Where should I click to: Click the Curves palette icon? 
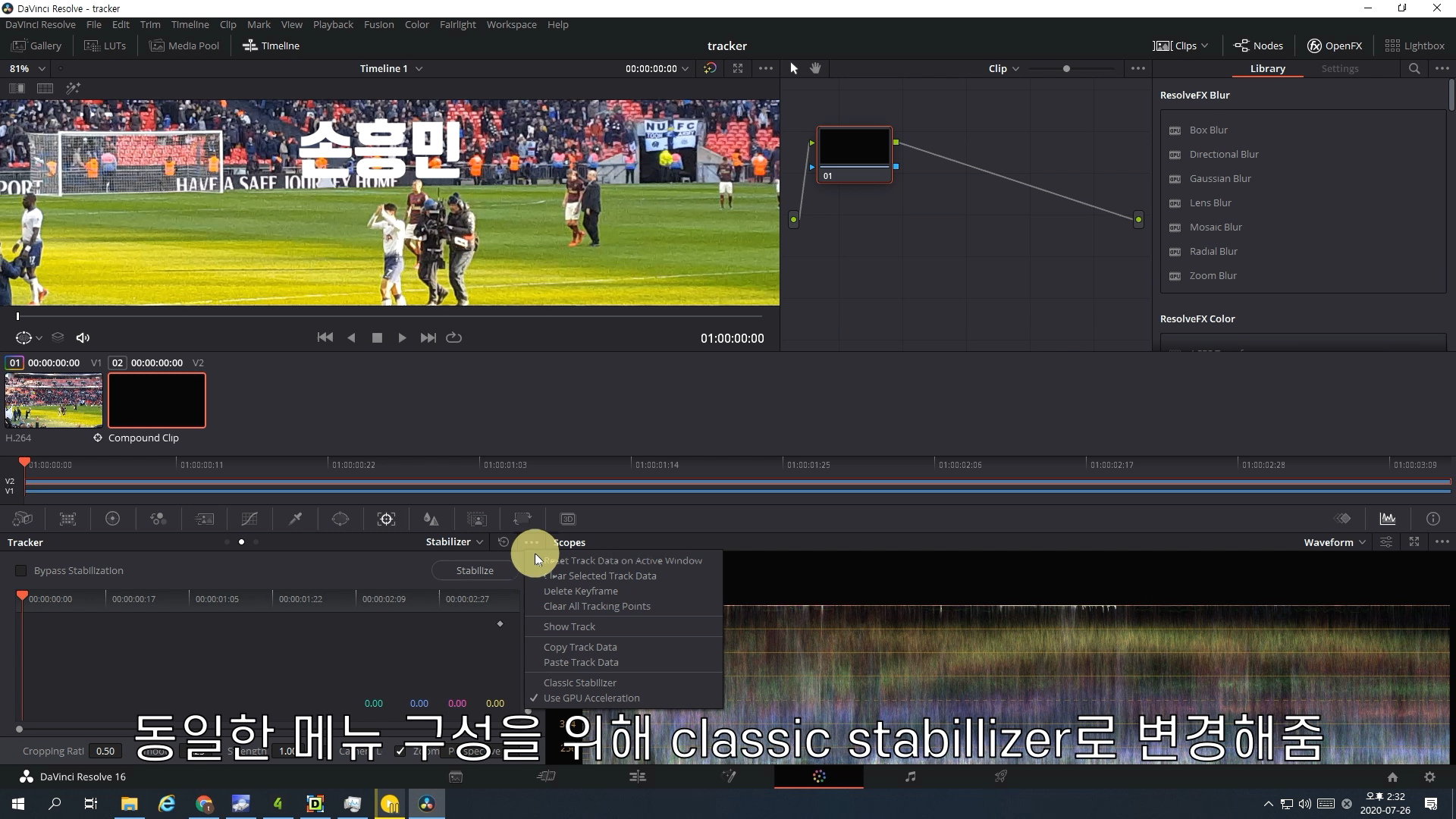[249, 519]
